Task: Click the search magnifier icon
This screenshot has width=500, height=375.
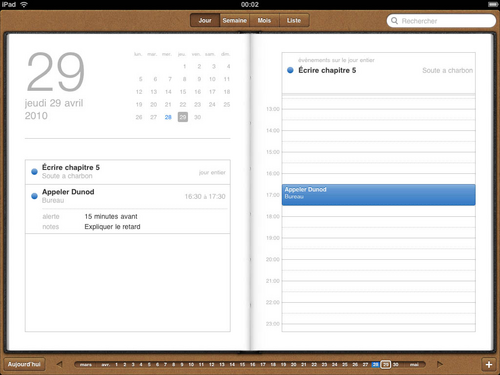Action: (x=394, y=21)
